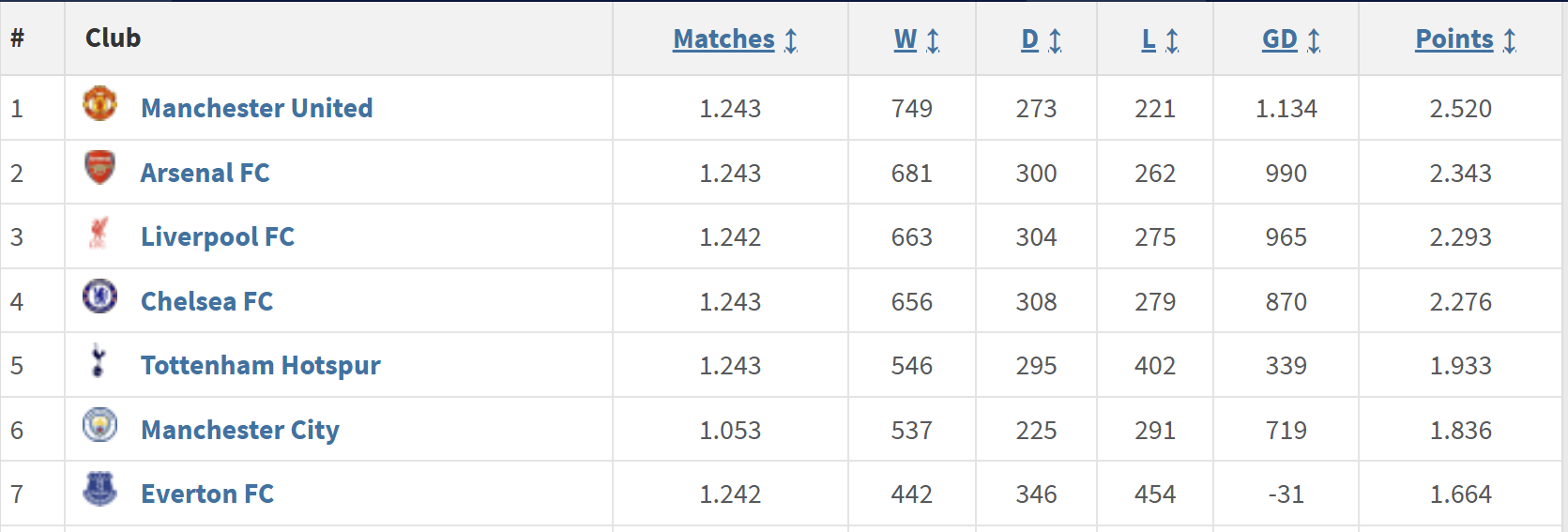Click the Chelsea FC crest icon
This screenshot has width=1568, height=532.
click(x=99, y=296)
